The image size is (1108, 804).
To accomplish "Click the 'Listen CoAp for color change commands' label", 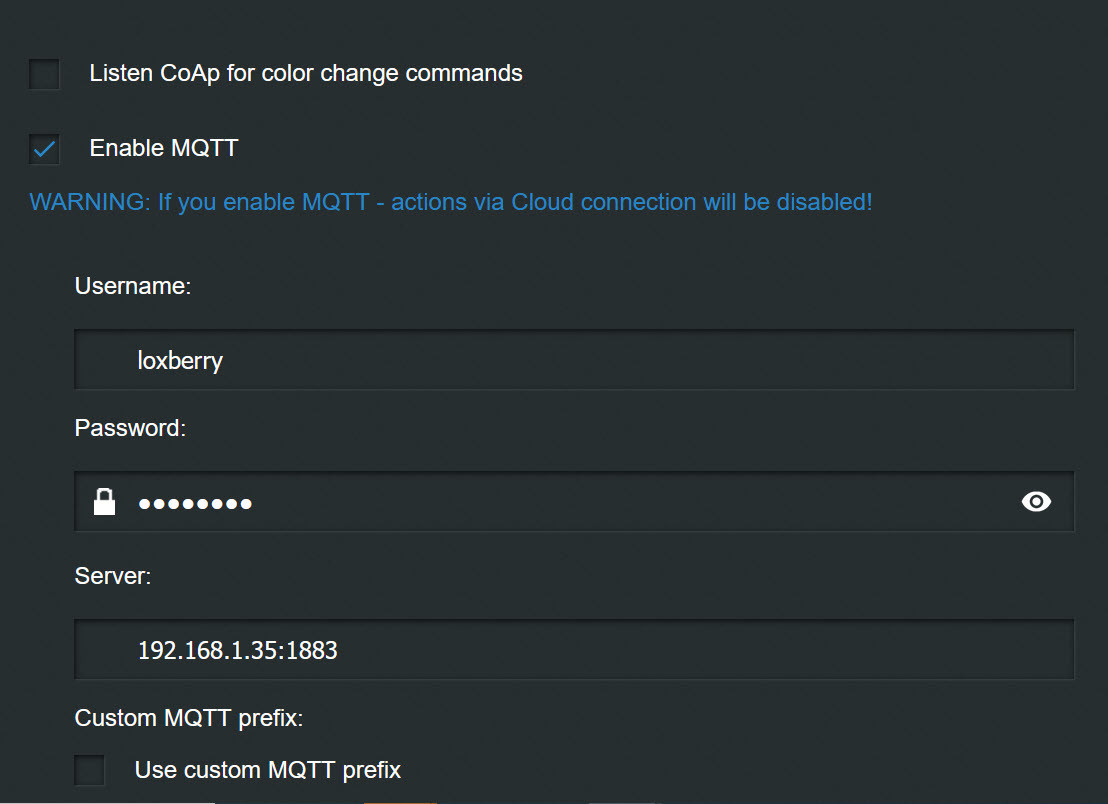I will (306, 74).
